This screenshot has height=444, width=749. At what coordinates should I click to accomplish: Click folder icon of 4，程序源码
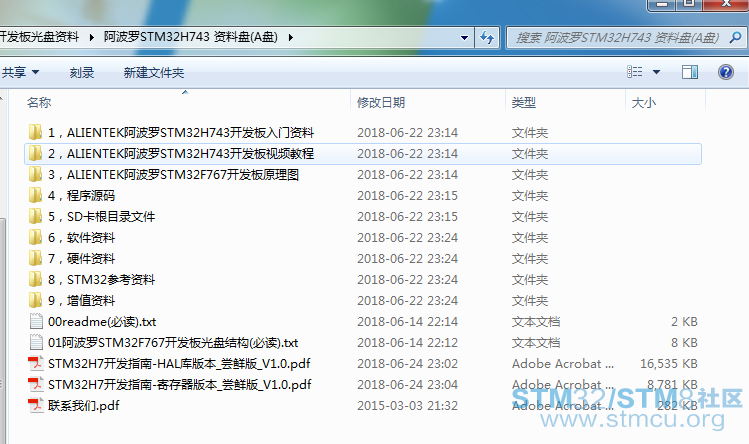(x=35, y=195)
